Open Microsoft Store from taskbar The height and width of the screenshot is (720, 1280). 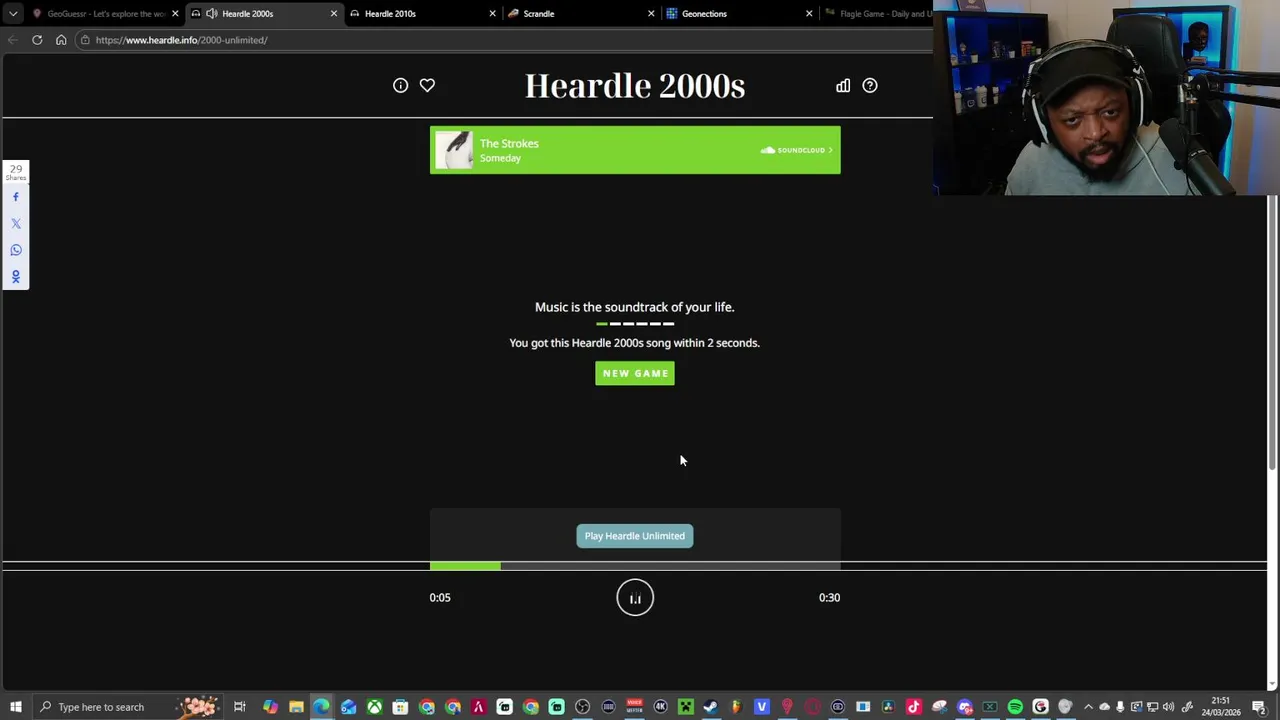[x=400, y=707]
